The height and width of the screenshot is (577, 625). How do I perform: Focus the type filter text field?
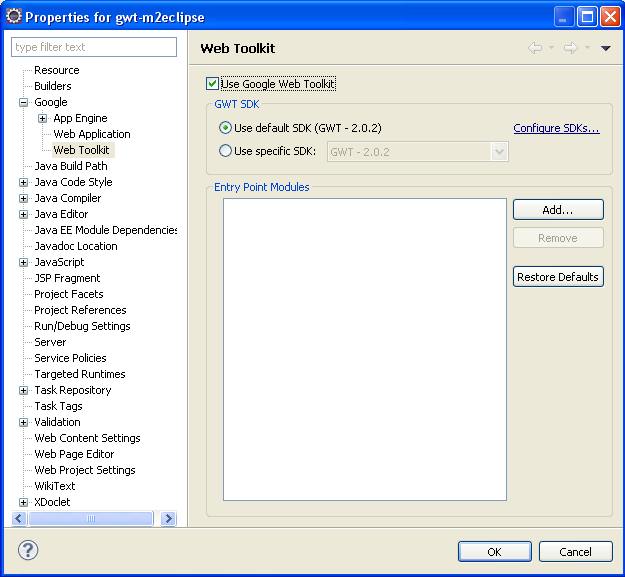pyautogui.click(x=94, y=47)
